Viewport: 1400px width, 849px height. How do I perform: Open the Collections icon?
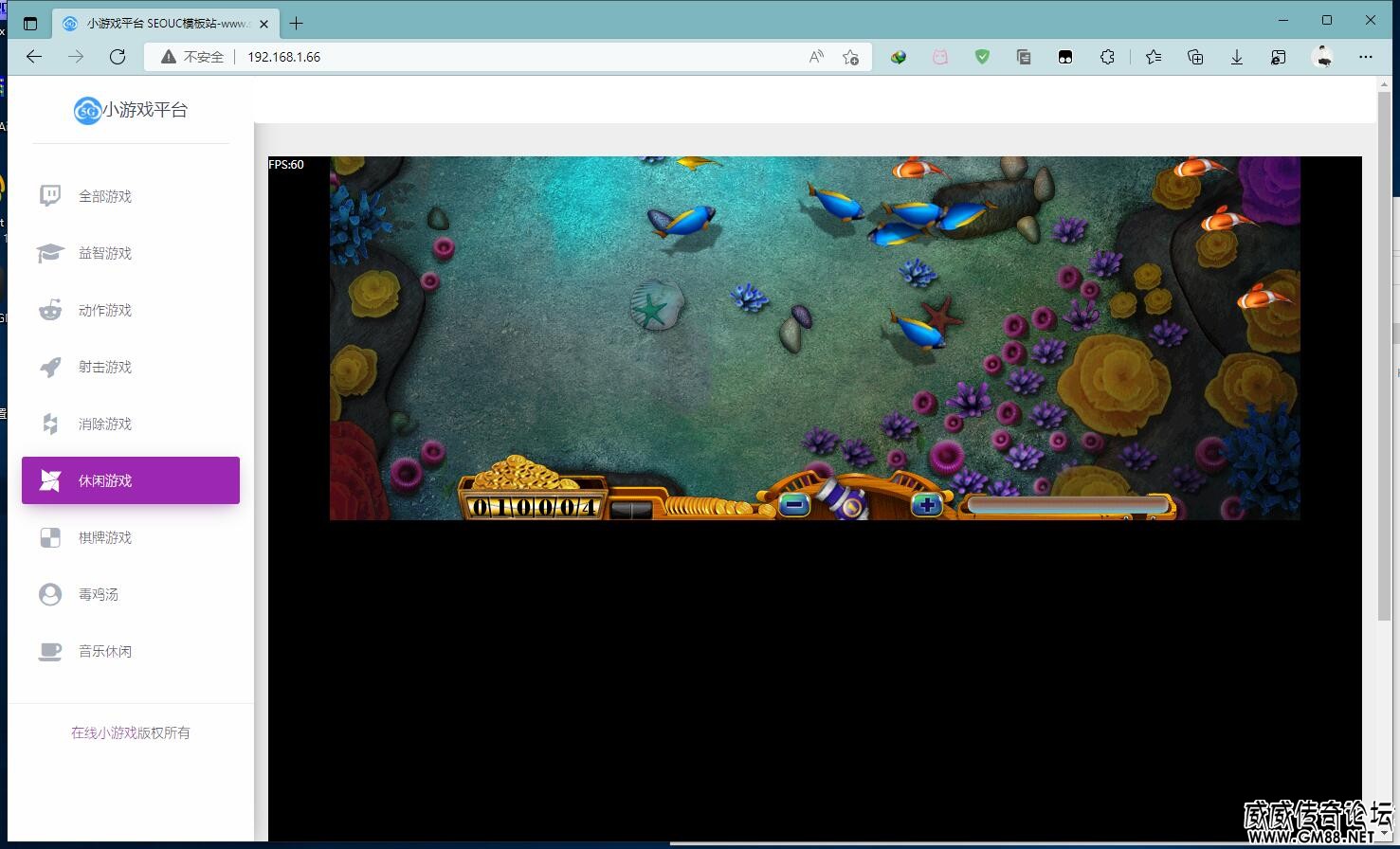1195,57
